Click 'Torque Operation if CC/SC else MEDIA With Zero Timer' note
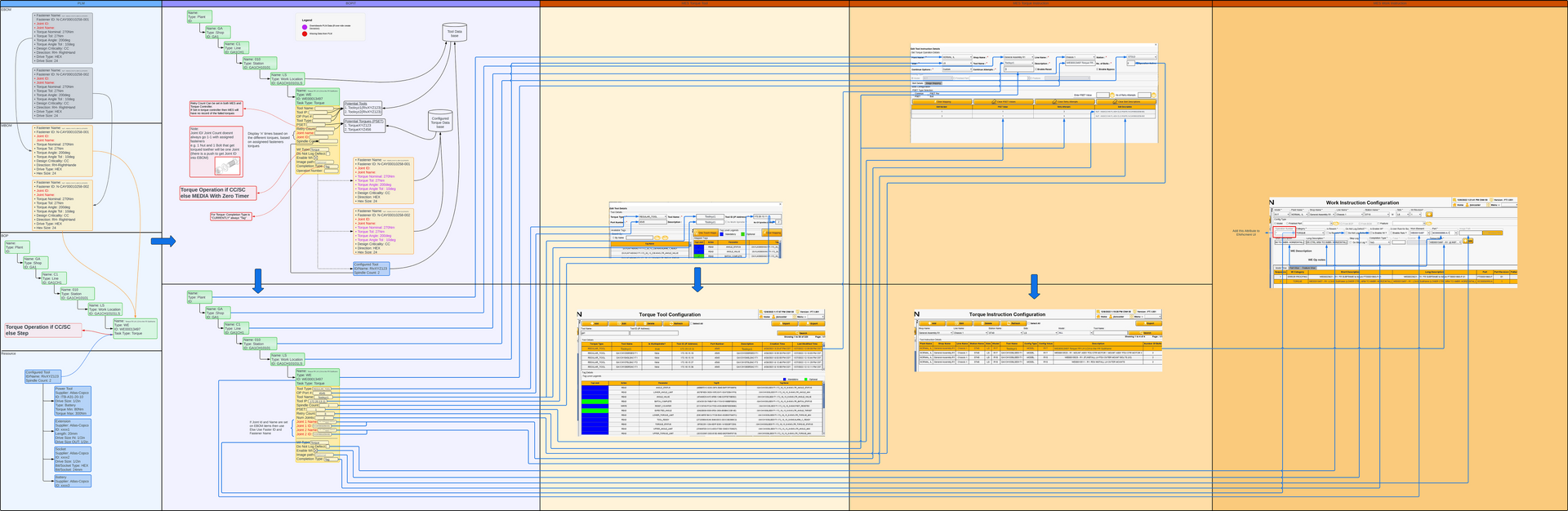The height and width of the screenshot is (511, 1568). click(x=218, y=193)
